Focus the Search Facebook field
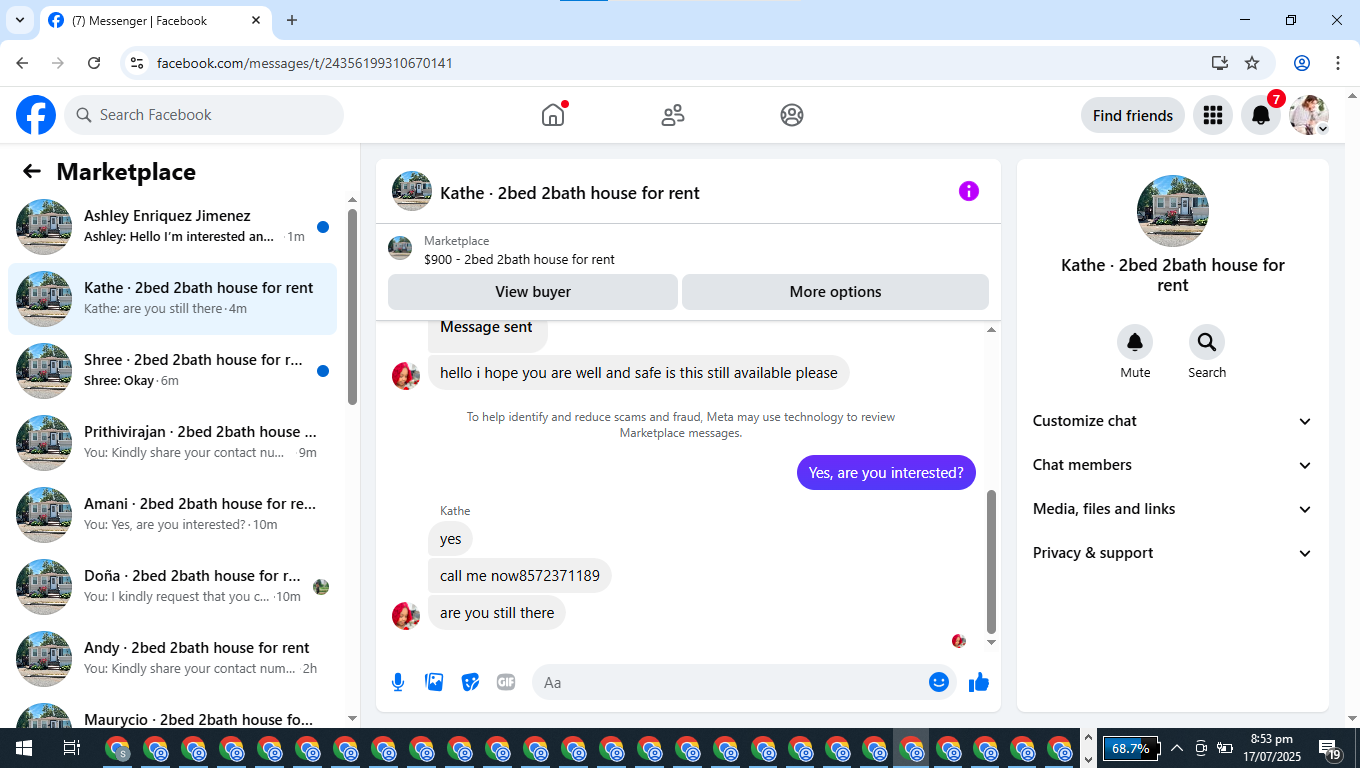 204,115
